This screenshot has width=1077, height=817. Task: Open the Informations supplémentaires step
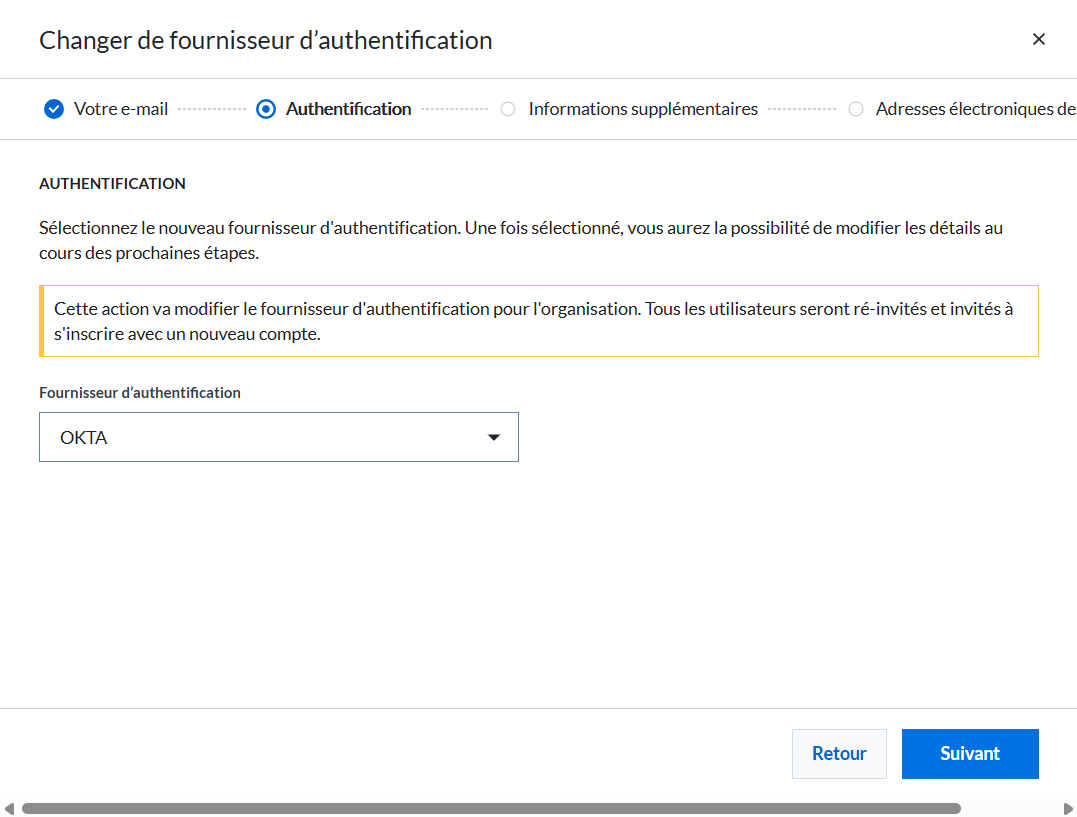point(643,109)
